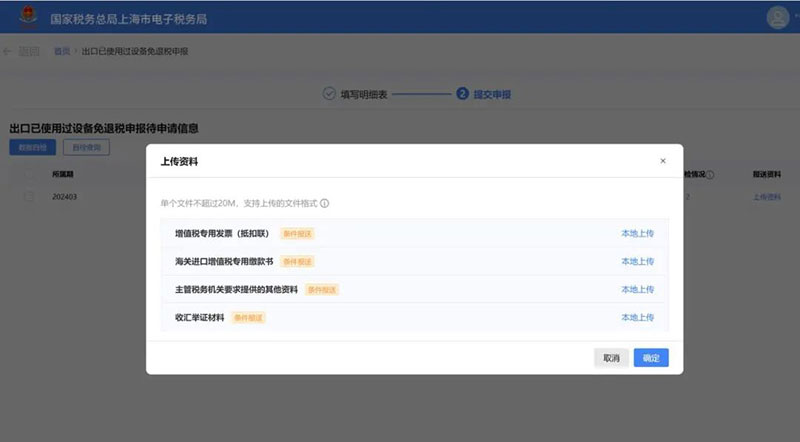Open the user avatar profile icon
The height and width of the screenshot is (442, 800).
(x=777, y=17)
